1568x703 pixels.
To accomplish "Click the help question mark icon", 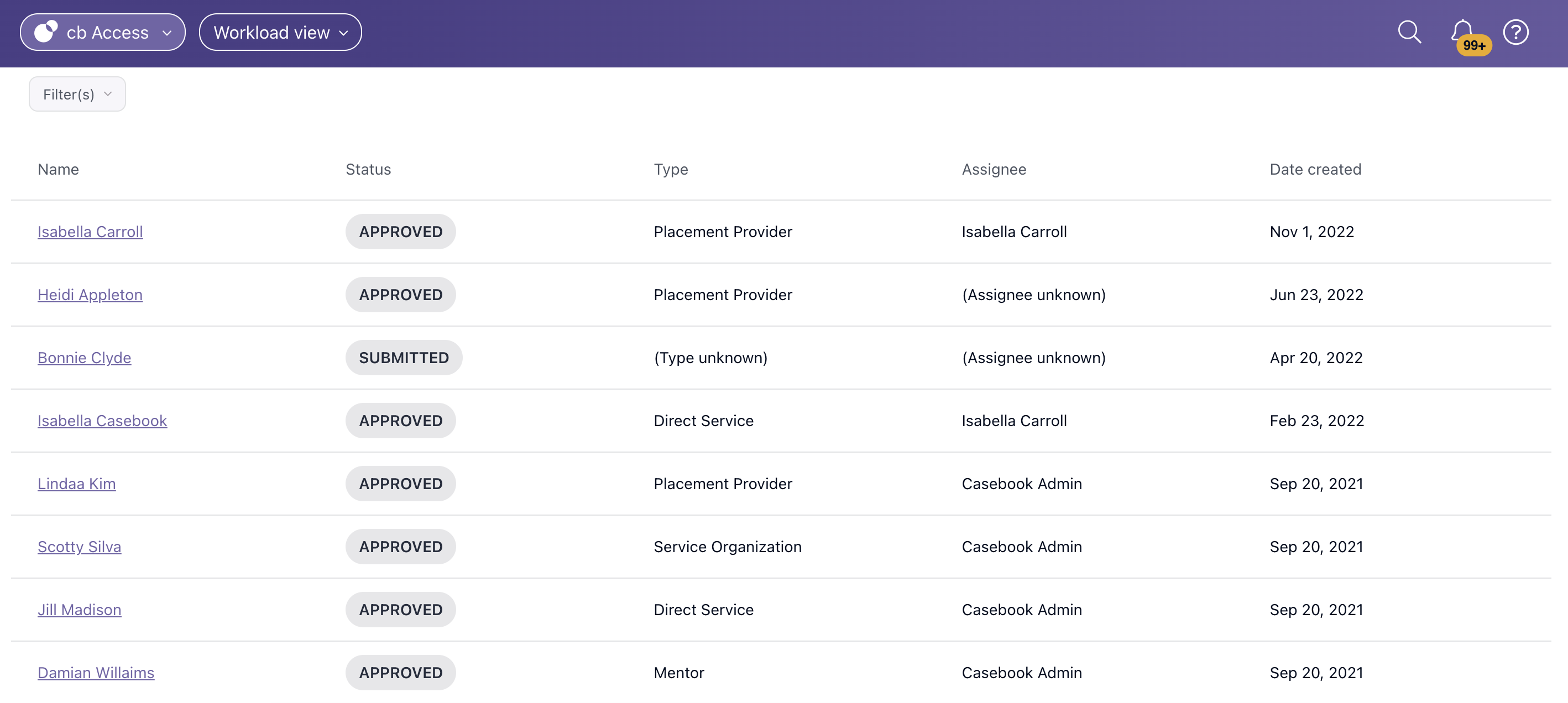I will pyautogui.click(x=1515, y=32).
